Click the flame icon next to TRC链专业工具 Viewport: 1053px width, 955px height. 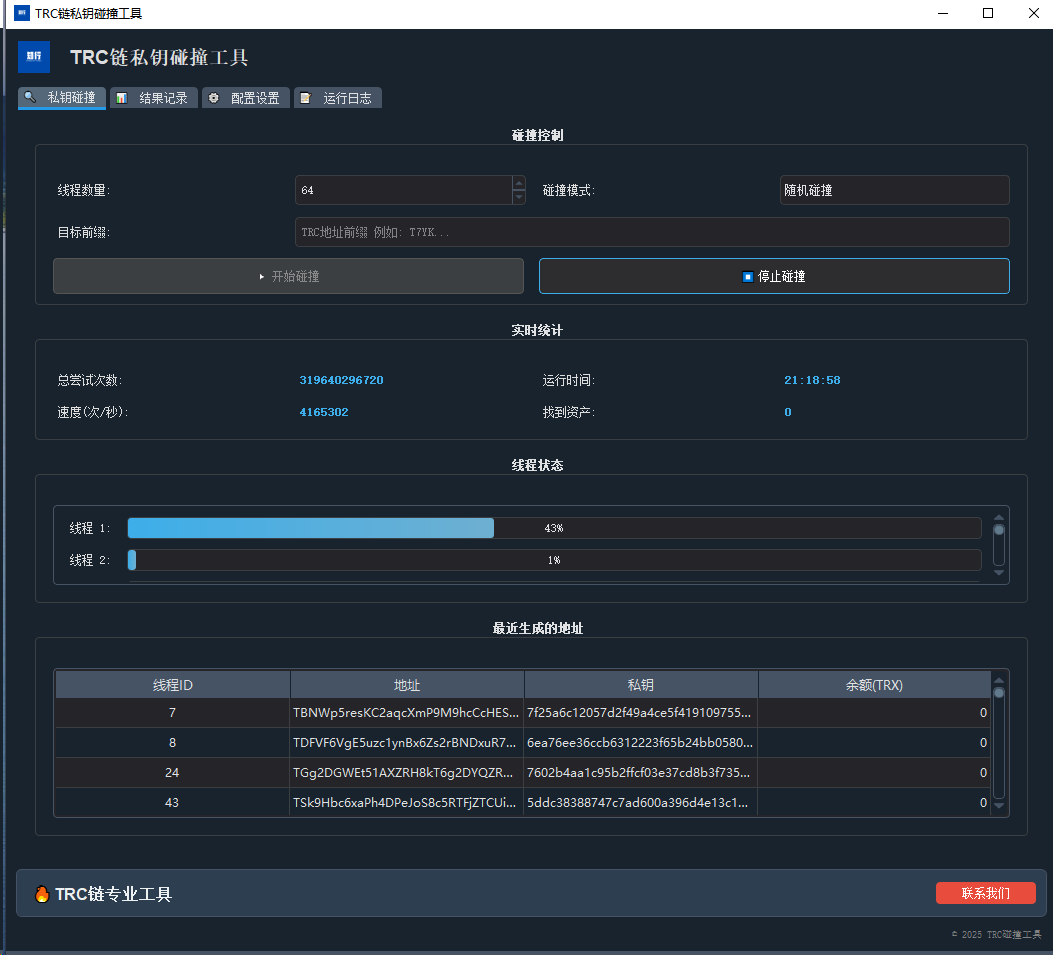[x=42, y=894]
